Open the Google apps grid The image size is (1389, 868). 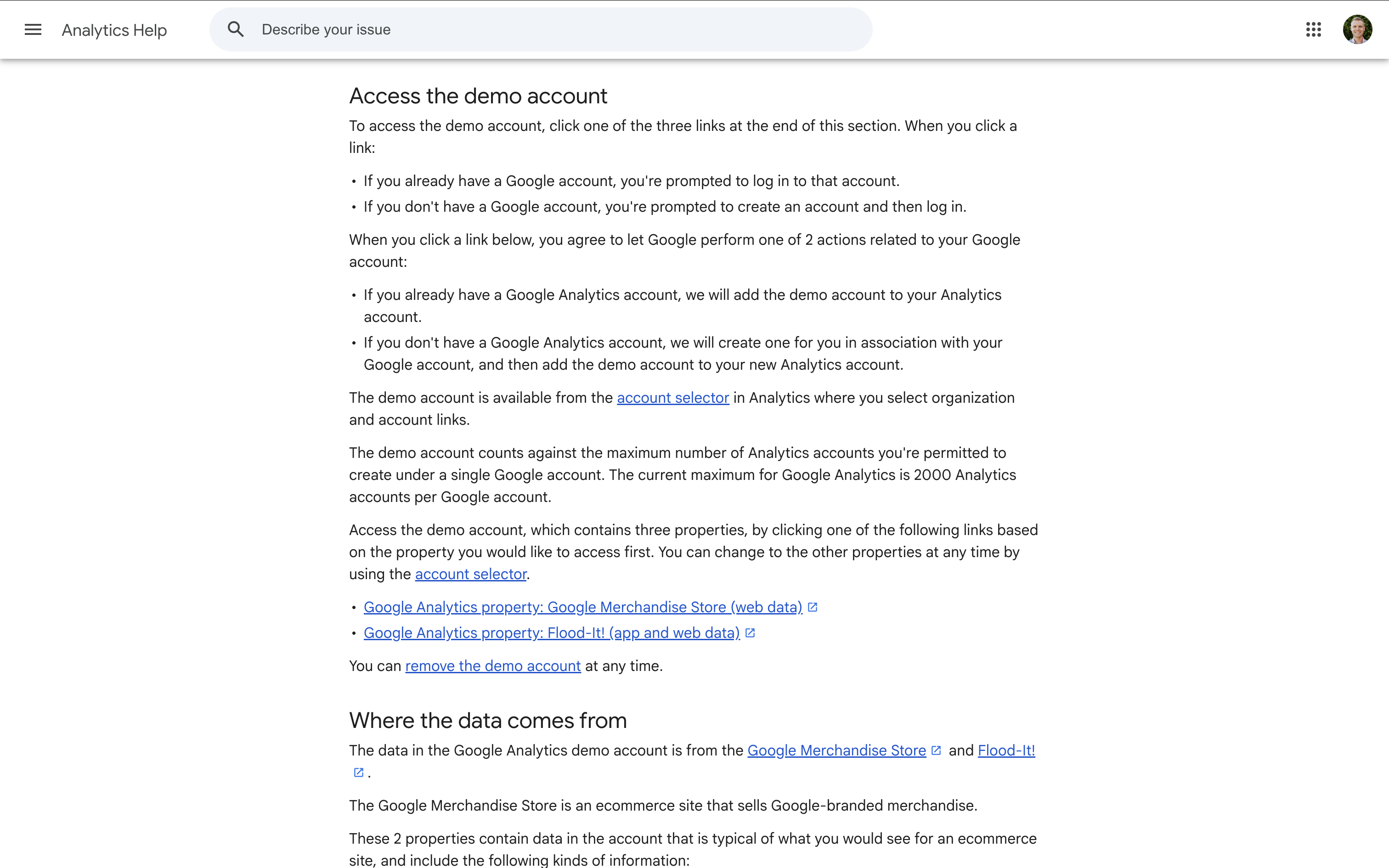coord(1313,29)
